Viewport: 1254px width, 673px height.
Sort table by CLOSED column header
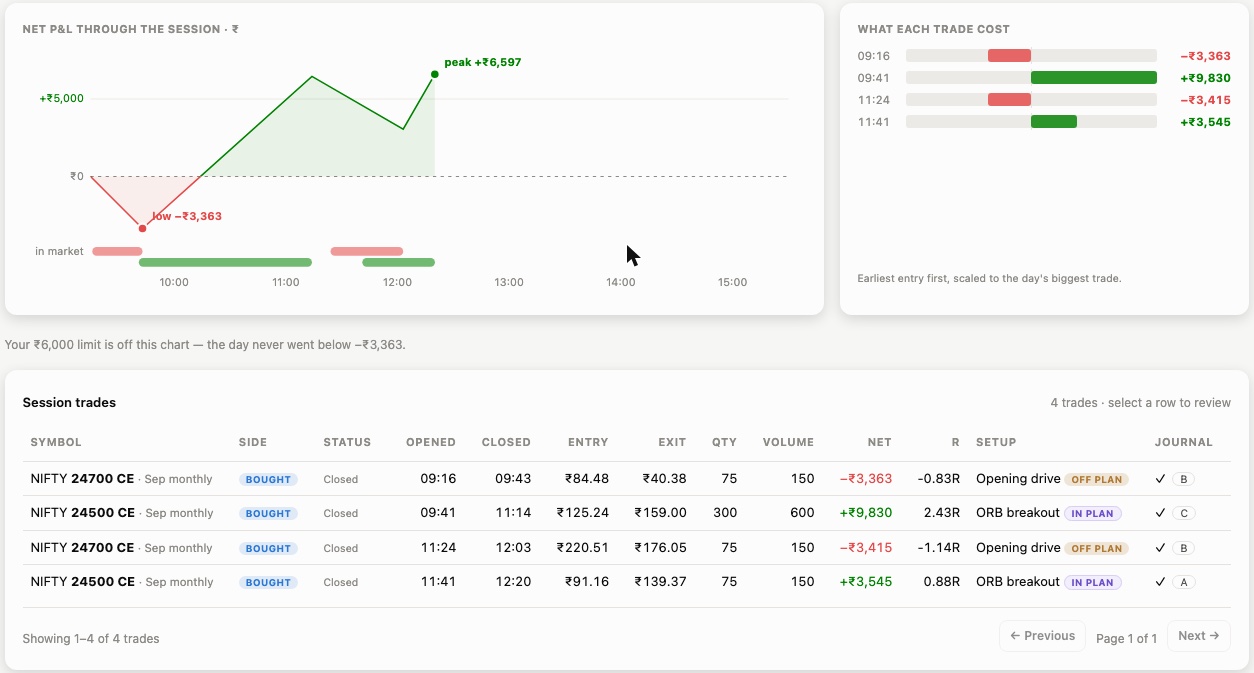(x=506, y=442)
